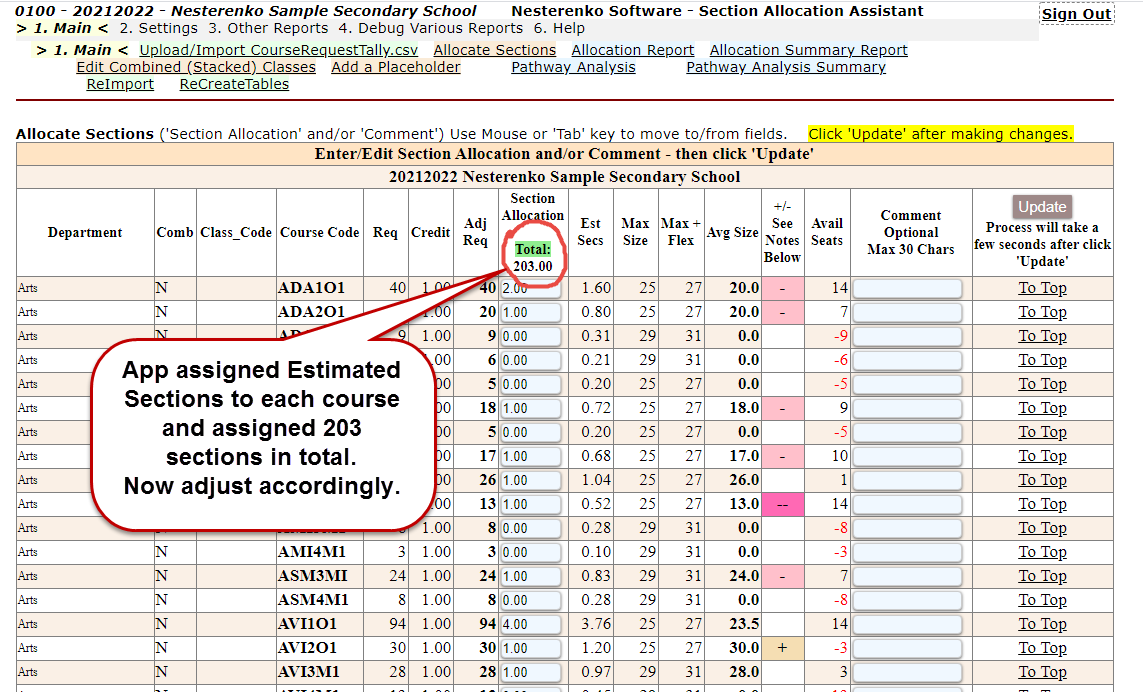Click the ReCreateTables link
This screenshot has height=692, width=1143.
(234, 84)
